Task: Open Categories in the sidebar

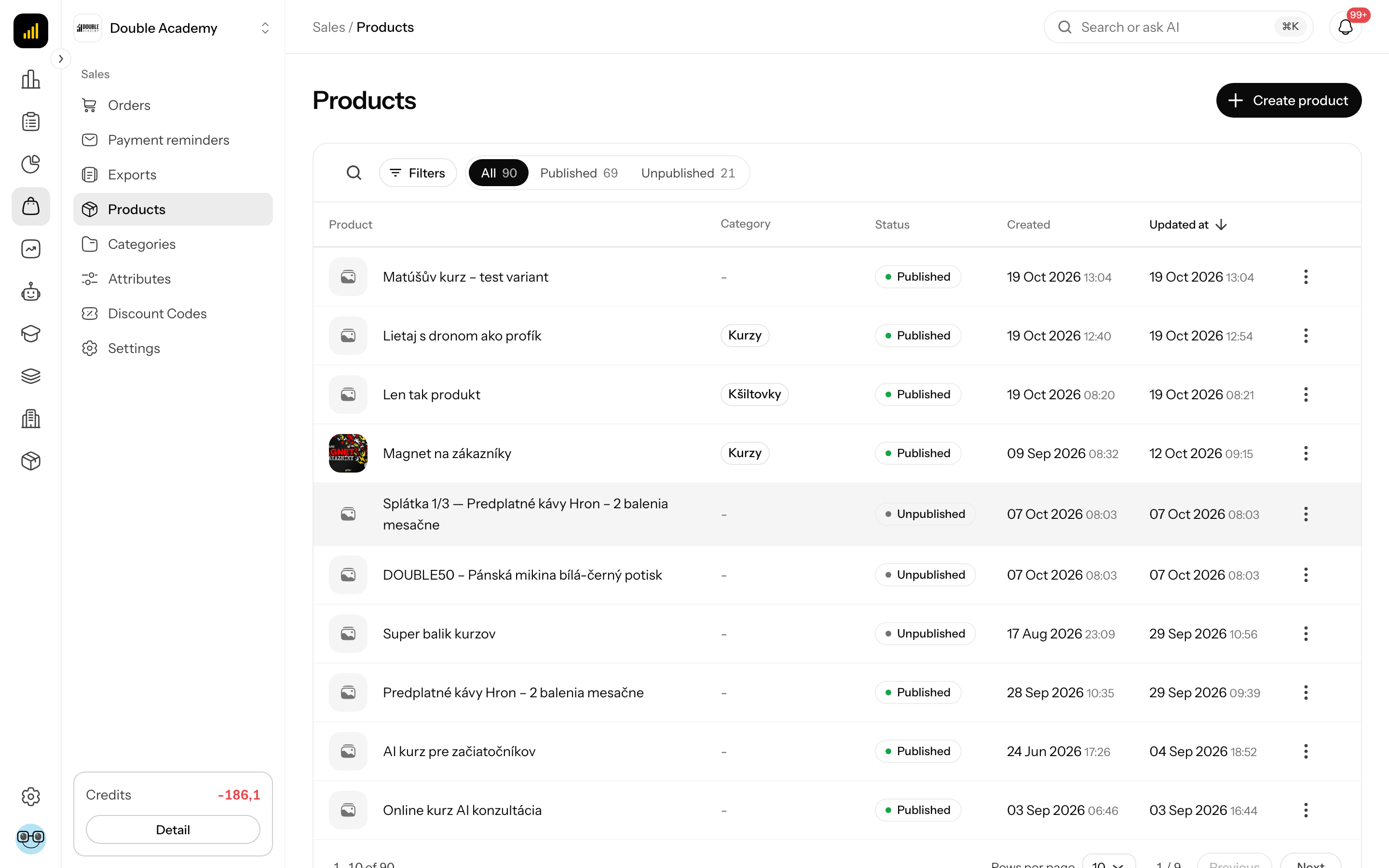Action: [173, 244]
